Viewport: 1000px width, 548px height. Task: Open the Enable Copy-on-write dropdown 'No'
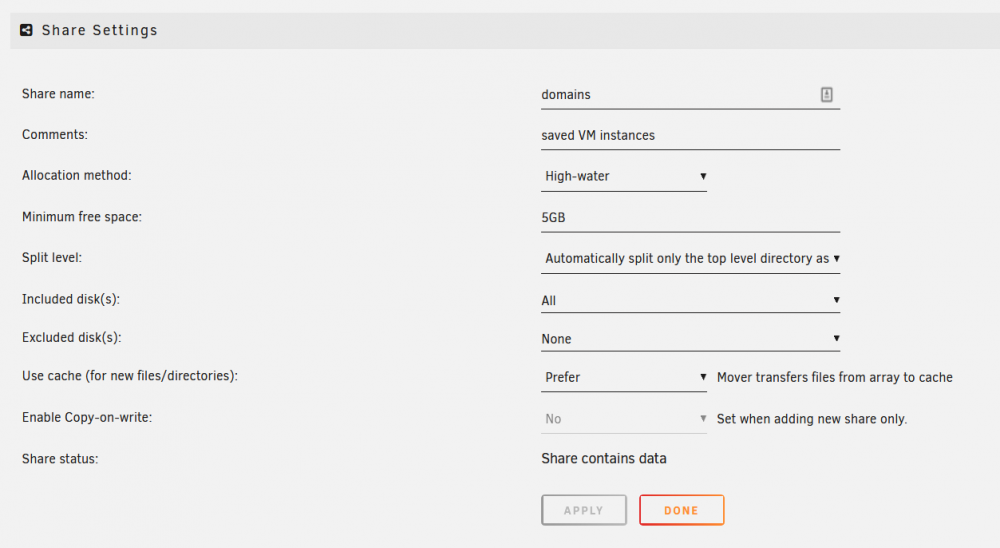[x=624, y=418]
